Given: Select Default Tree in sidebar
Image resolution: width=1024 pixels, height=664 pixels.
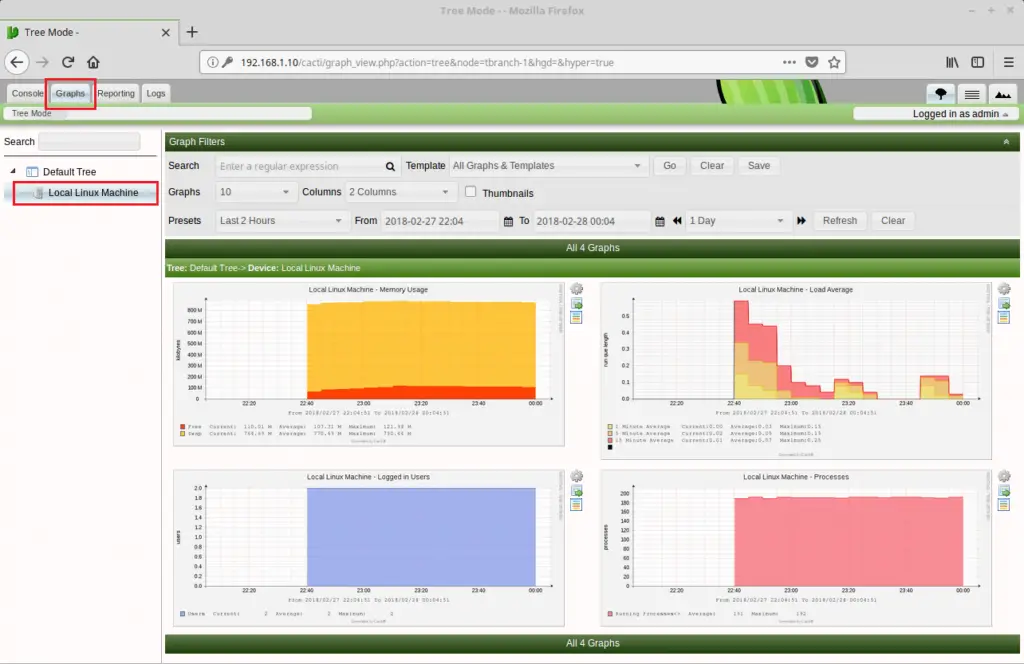Looking at the screenshot, I should click(x=69, y=172).
